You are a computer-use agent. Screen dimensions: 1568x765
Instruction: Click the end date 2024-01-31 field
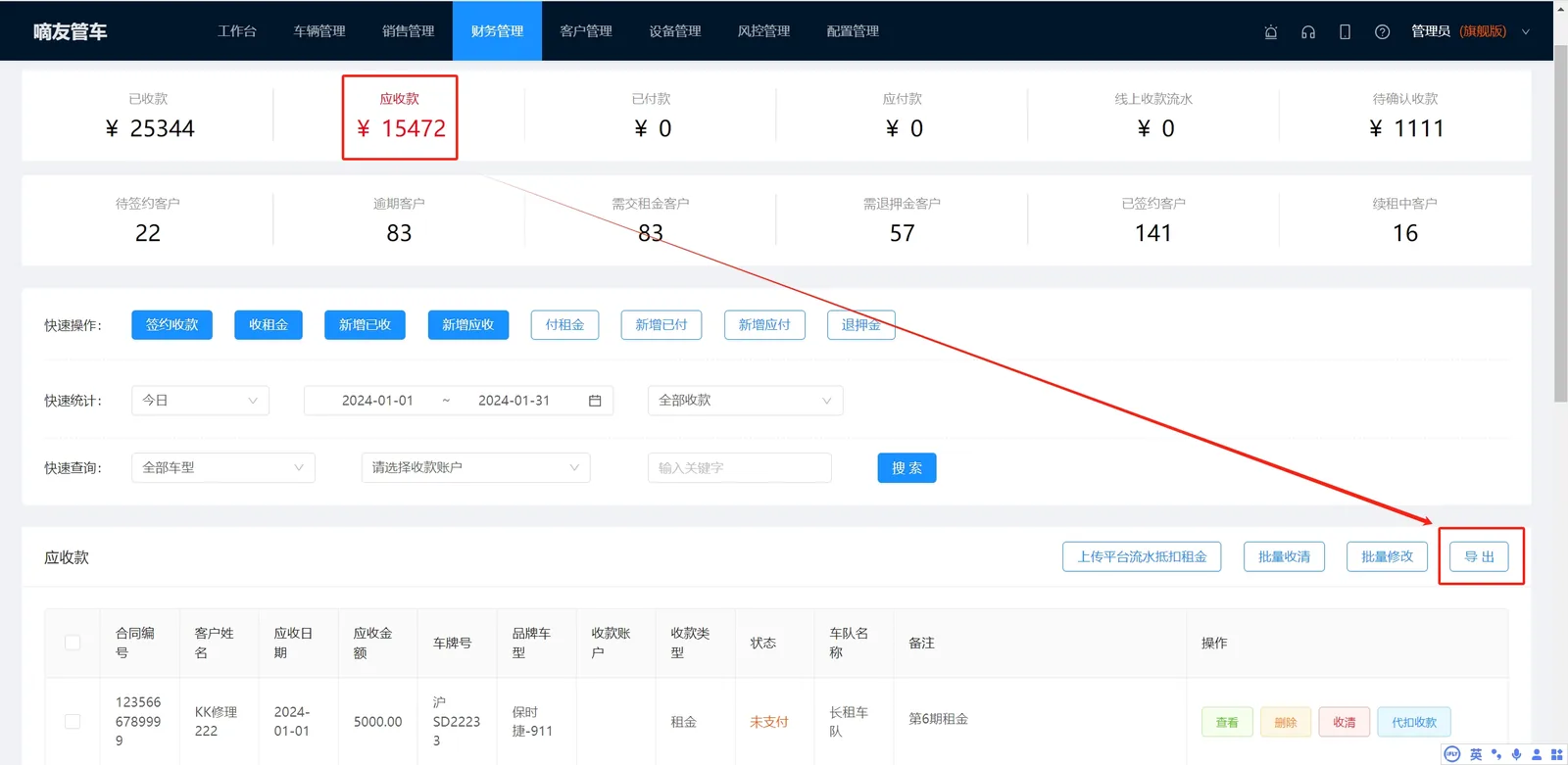tap(514, 401)
